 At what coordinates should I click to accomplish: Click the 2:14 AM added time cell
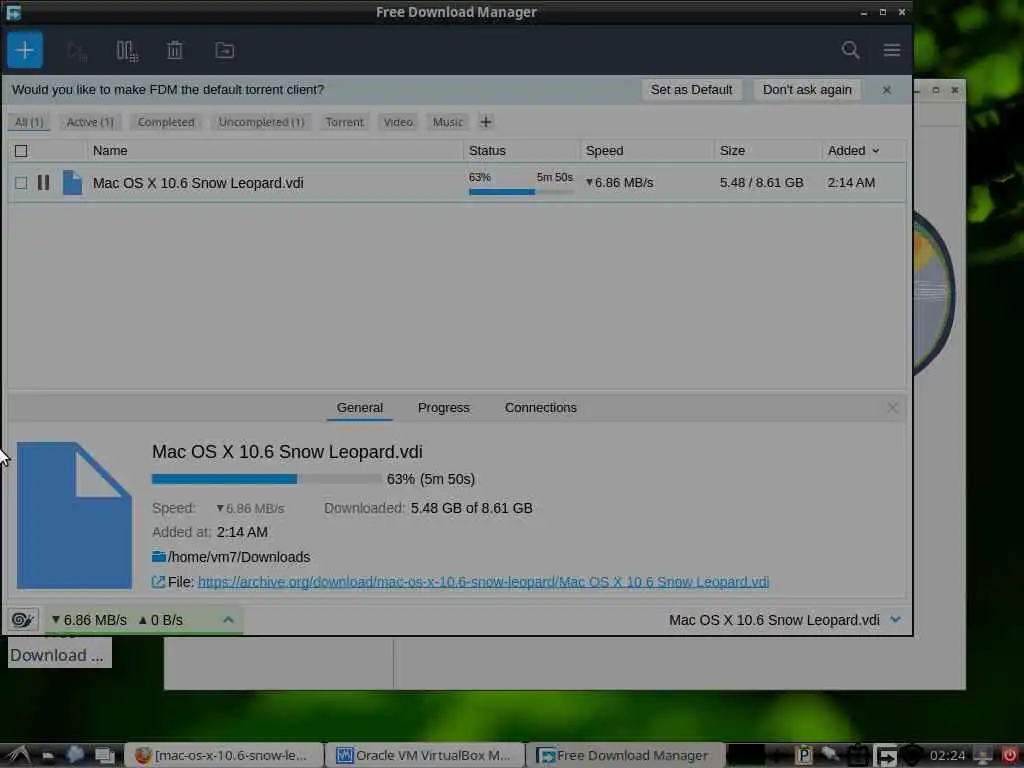pos(851,183)
